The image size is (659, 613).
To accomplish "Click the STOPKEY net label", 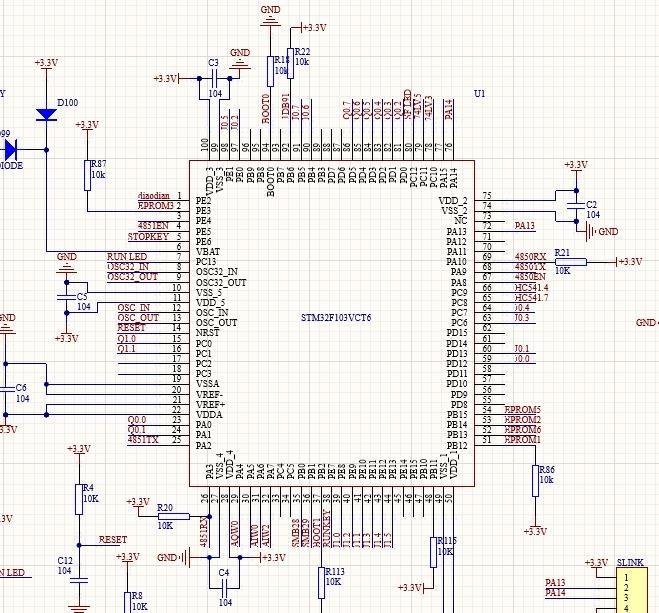I will (x=148, y=237).
